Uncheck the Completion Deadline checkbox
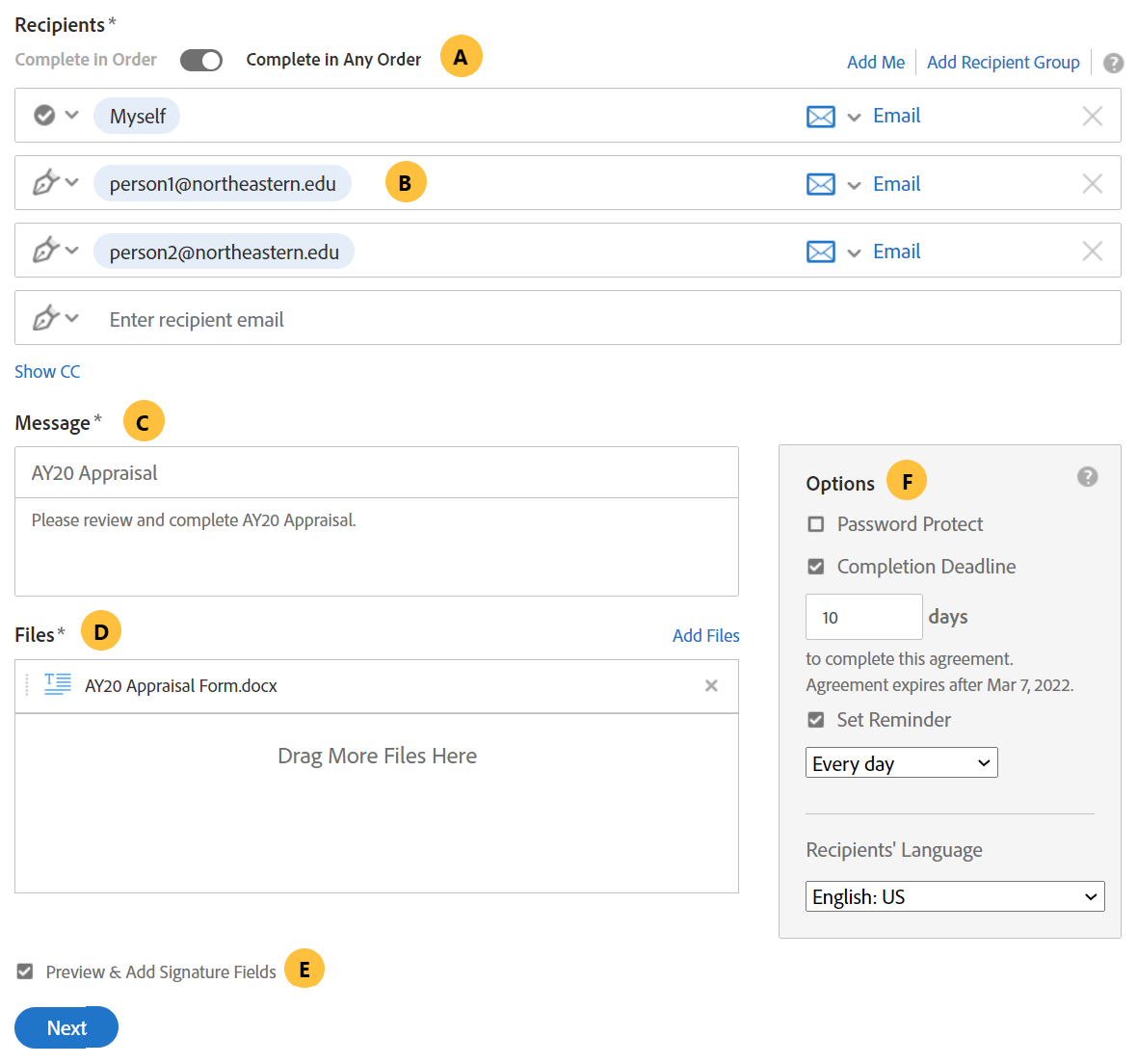 coord(816,567)
